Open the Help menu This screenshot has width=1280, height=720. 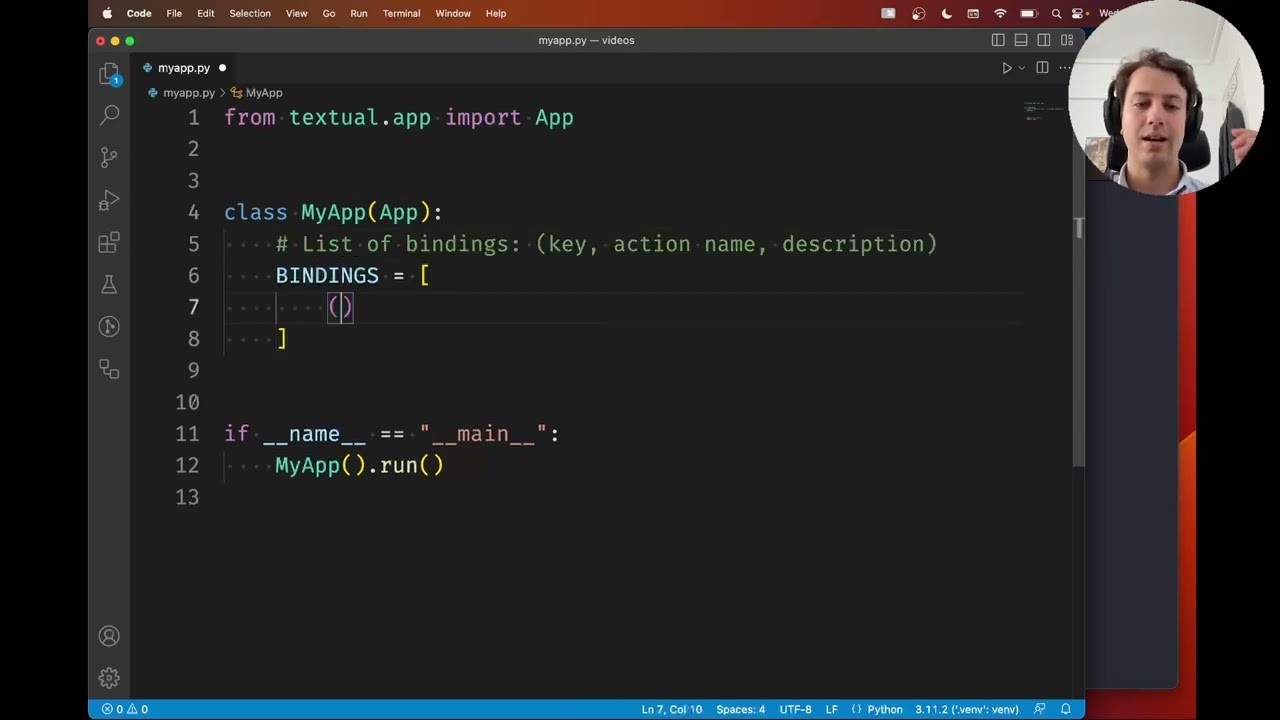tap(496, 13)
